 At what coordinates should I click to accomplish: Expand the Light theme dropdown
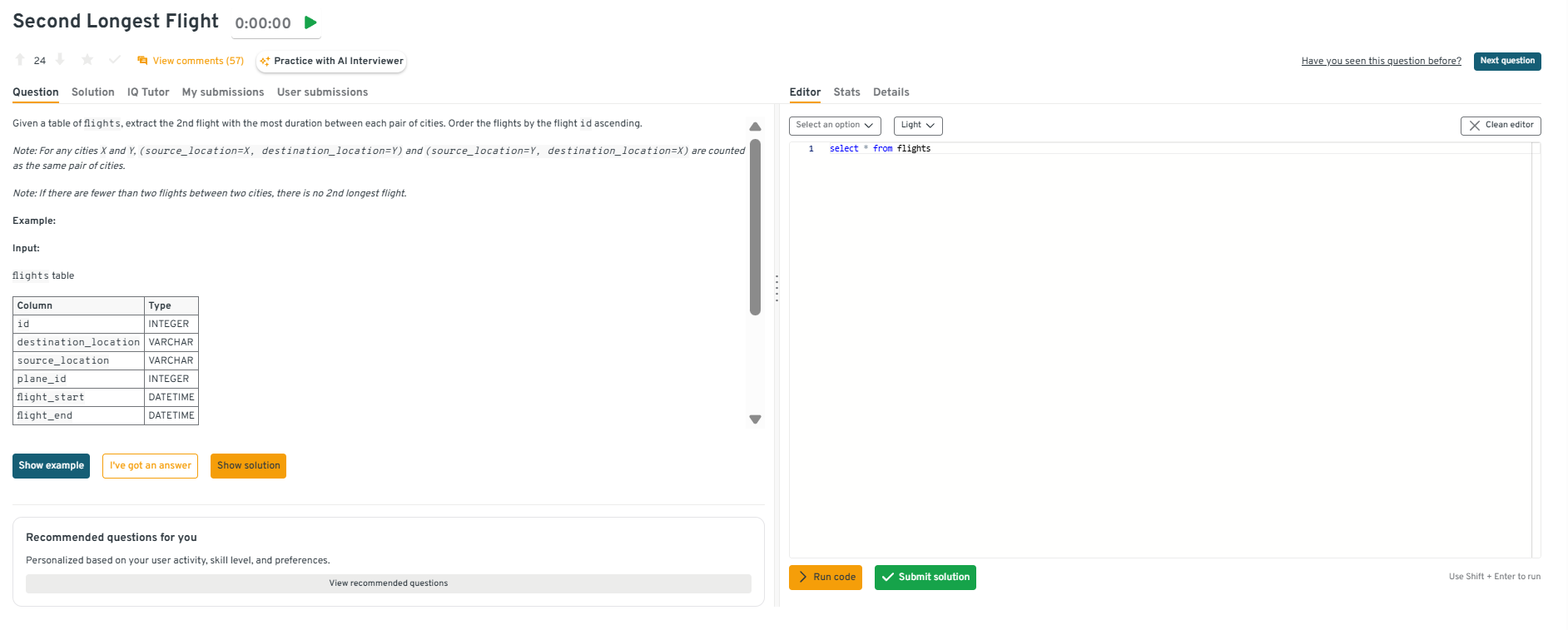point(917,125)
